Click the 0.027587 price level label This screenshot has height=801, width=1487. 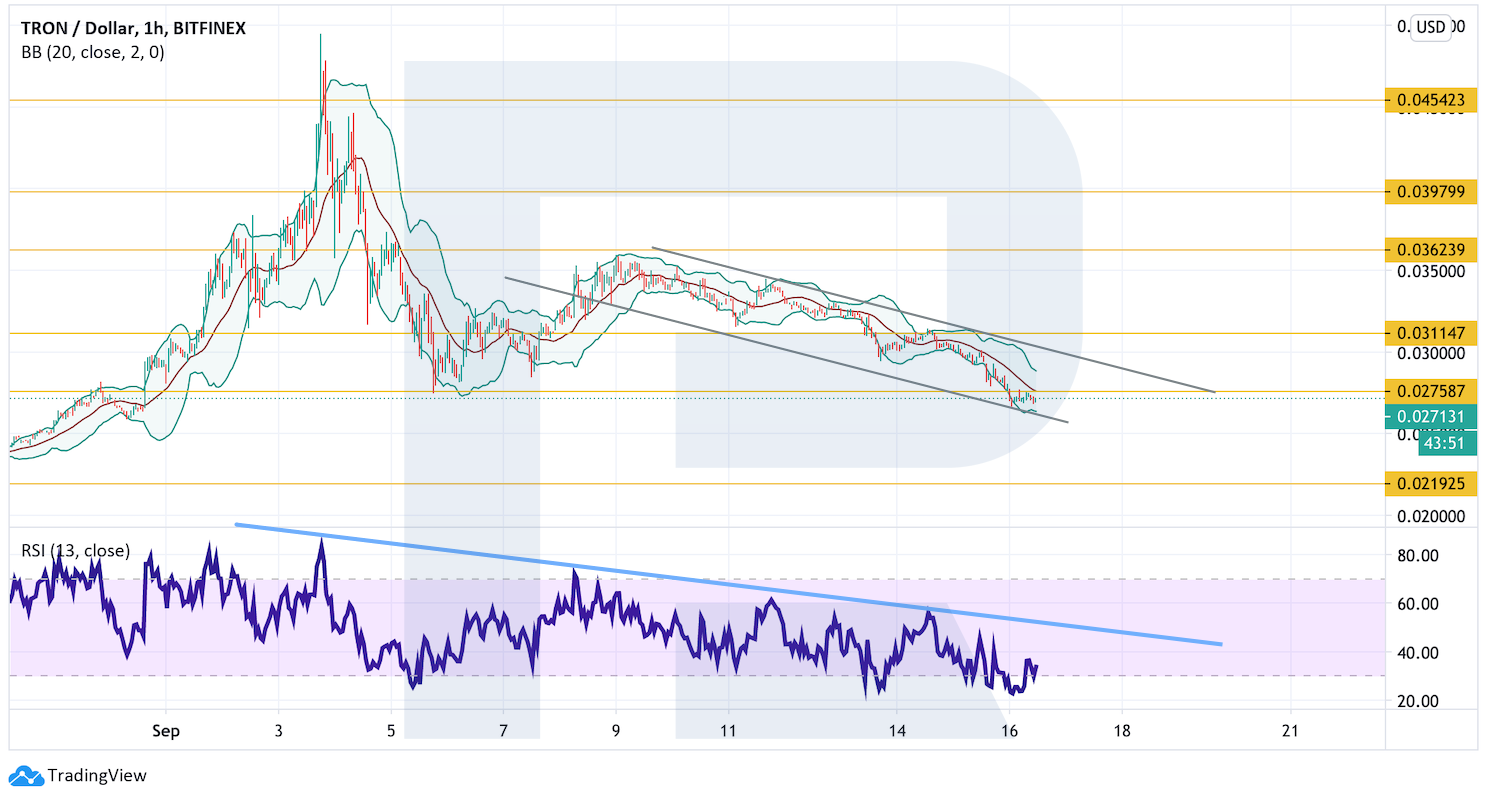(x=1430, y=390)
